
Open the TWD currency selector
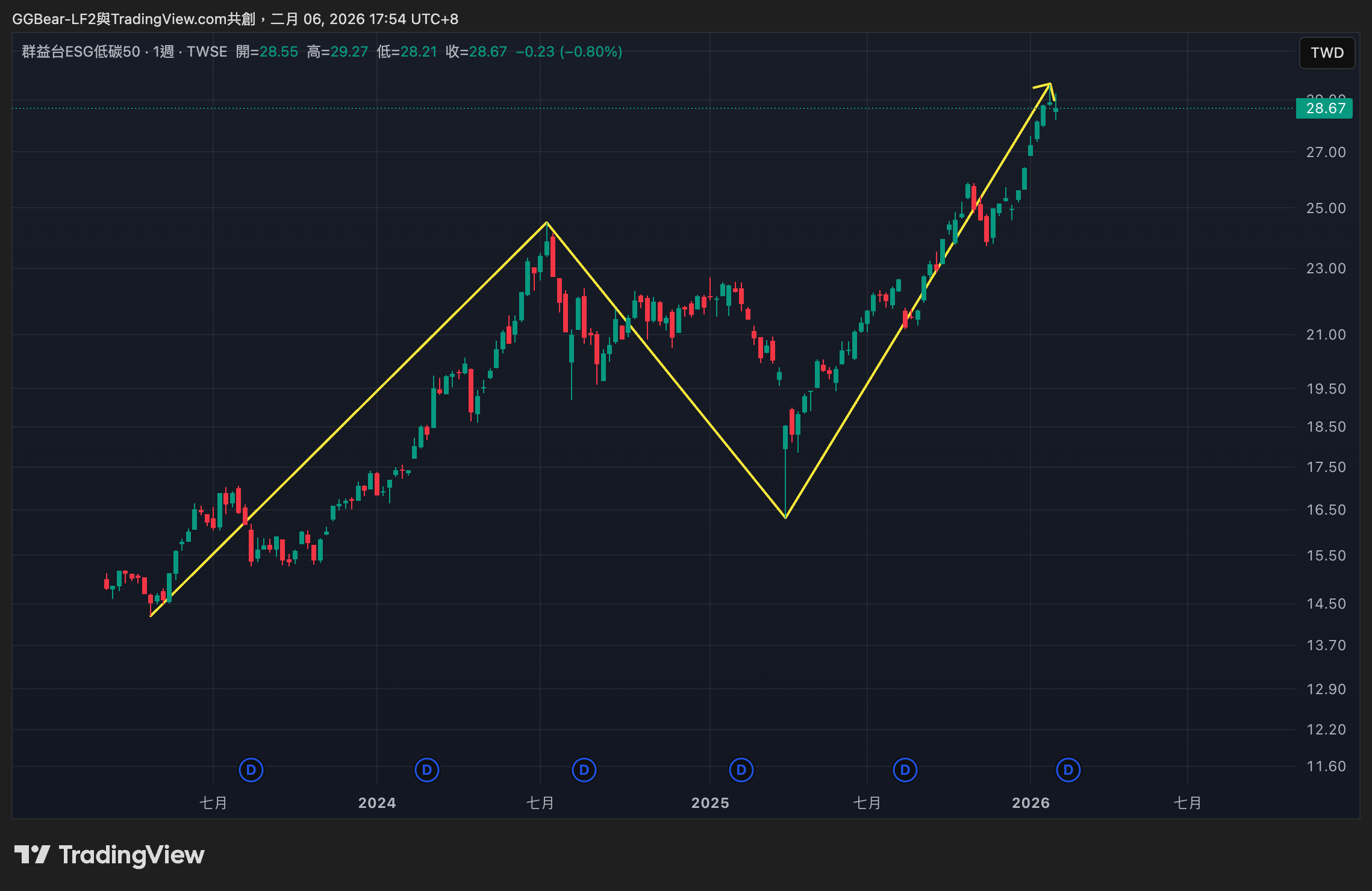click(x=1327, y=53)
